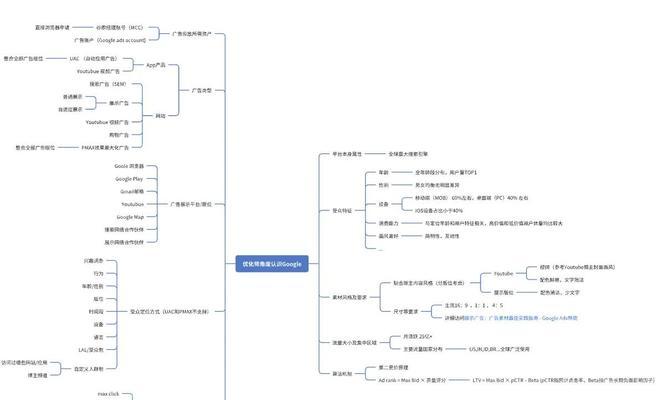This screenshot has width=672, height=400.
Task: Select the 'App' ads branch node
Action: click(x=156, y=65)
